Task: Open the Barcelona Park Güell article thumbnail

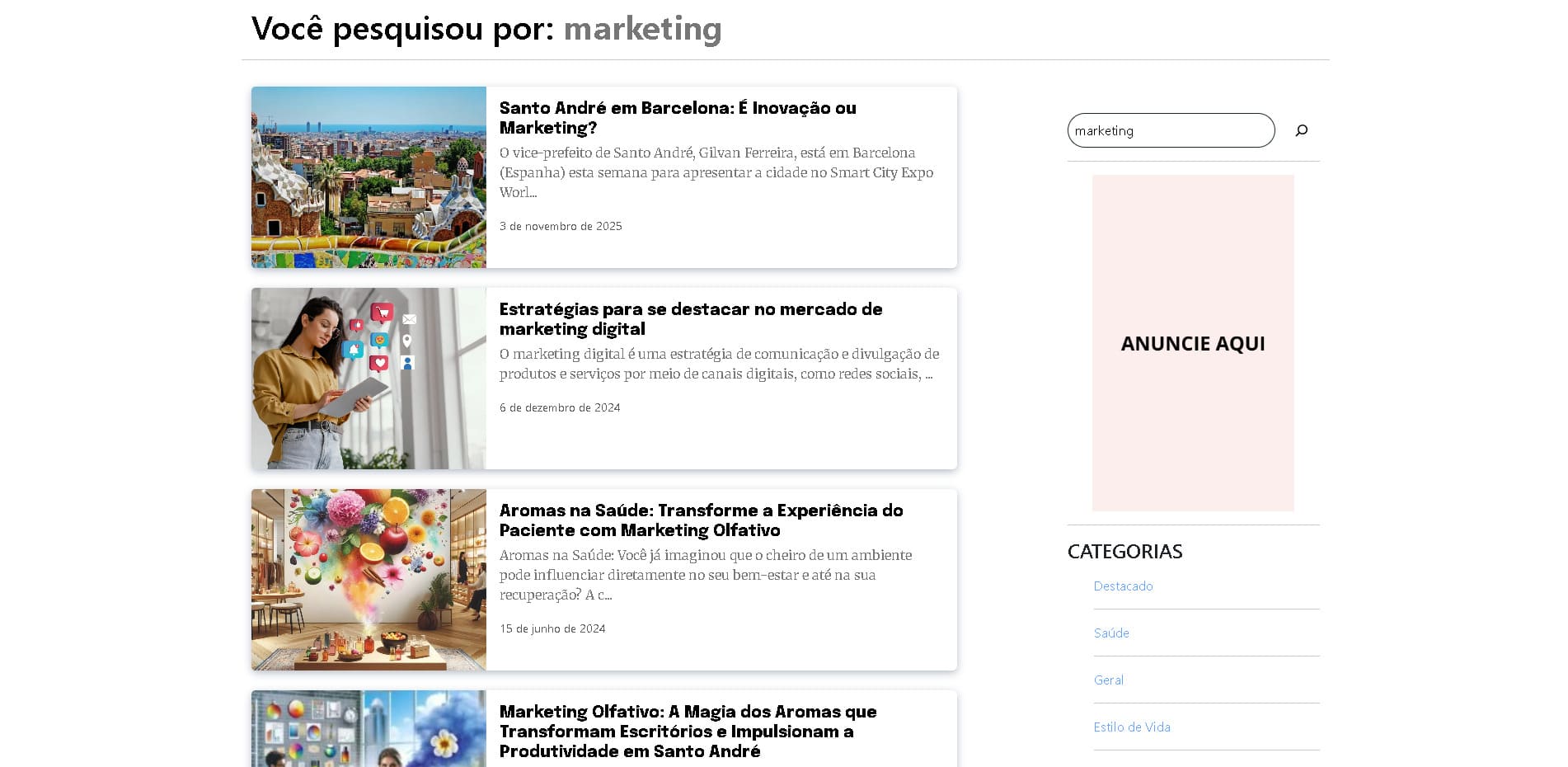Action: tap(369, 177)
